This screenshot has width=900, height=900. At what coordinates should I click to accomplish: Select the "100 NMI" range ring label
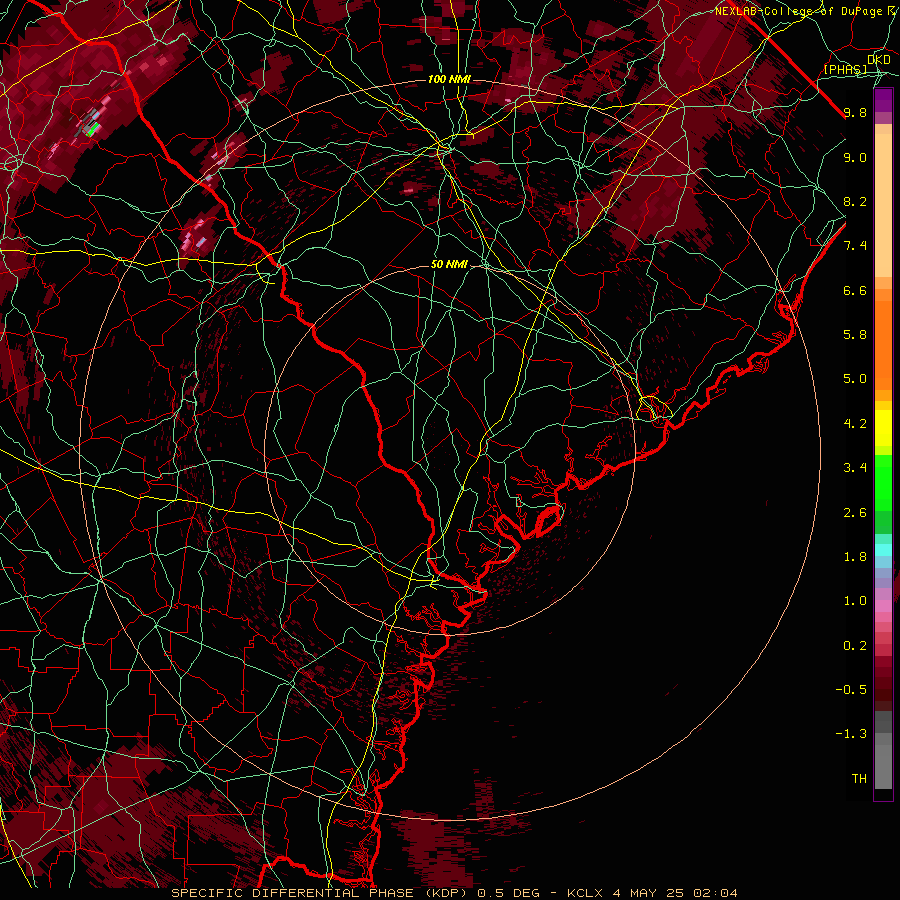coord(449,79)
